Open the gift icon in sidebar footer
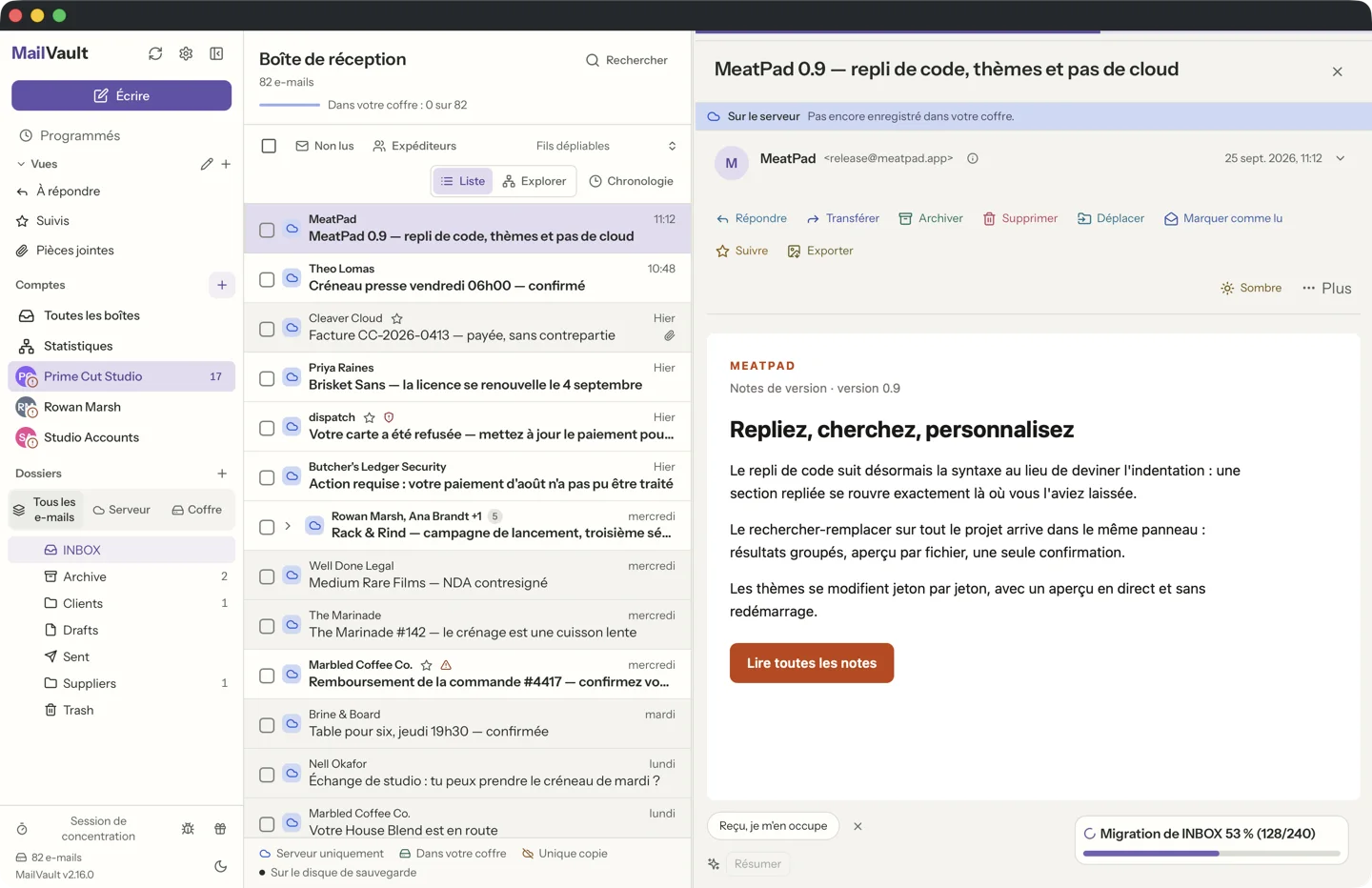Image resolution: width=1372 pixels, height=888 pixels. (x=220, y=829)
